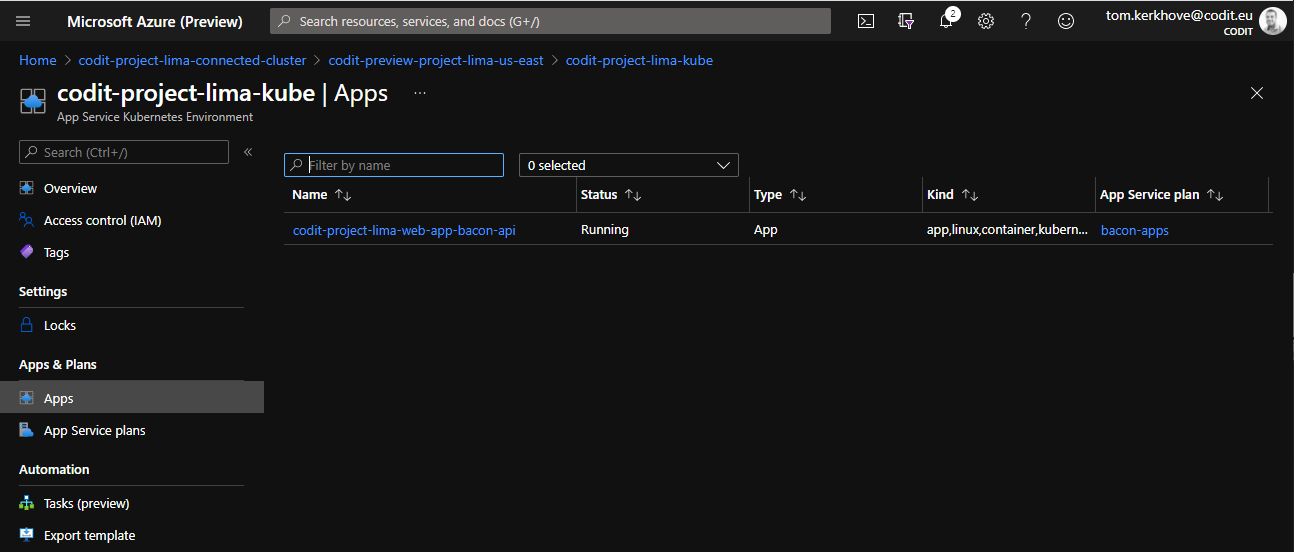Open the portal settings gear
This screenshot has width=1294, height=552.
coord(986,21)
